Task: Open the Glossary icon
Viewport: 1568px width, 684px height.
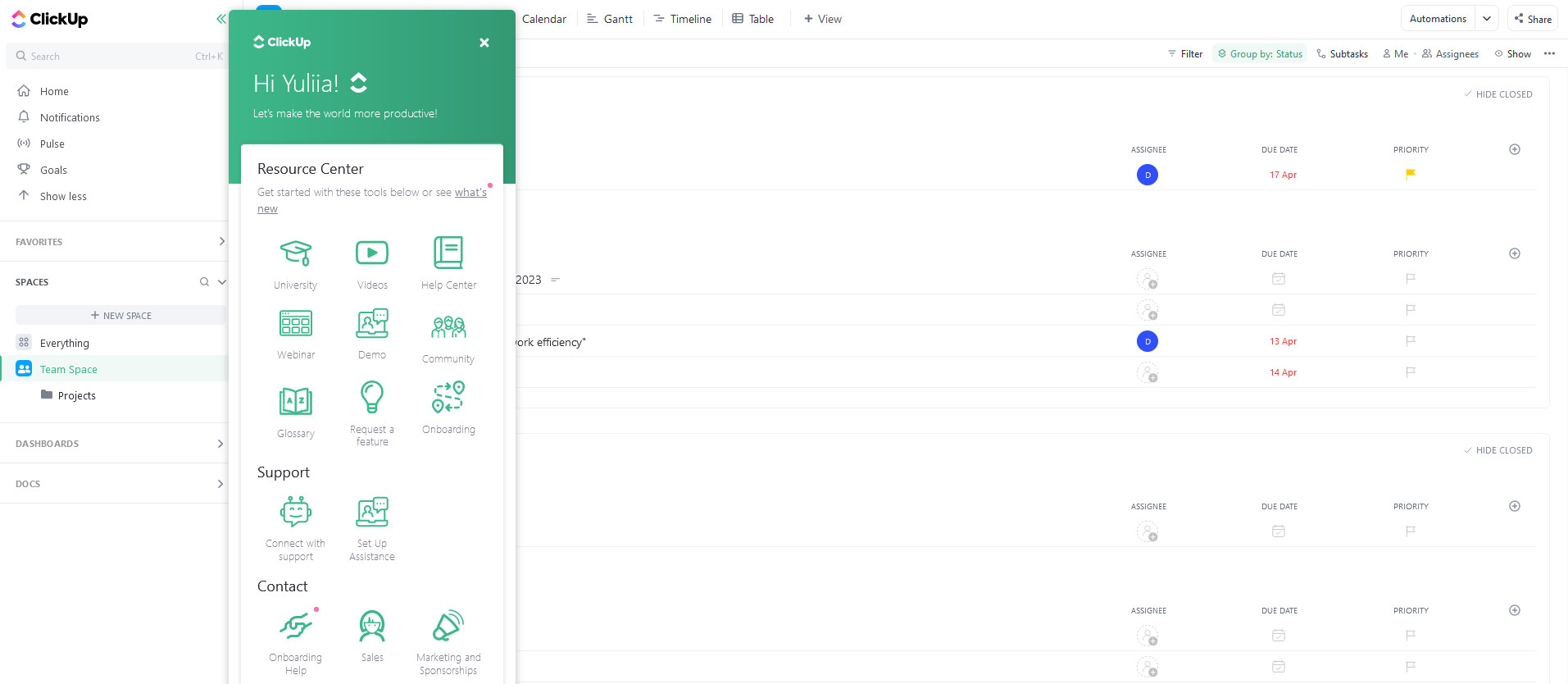Action: 296,401
